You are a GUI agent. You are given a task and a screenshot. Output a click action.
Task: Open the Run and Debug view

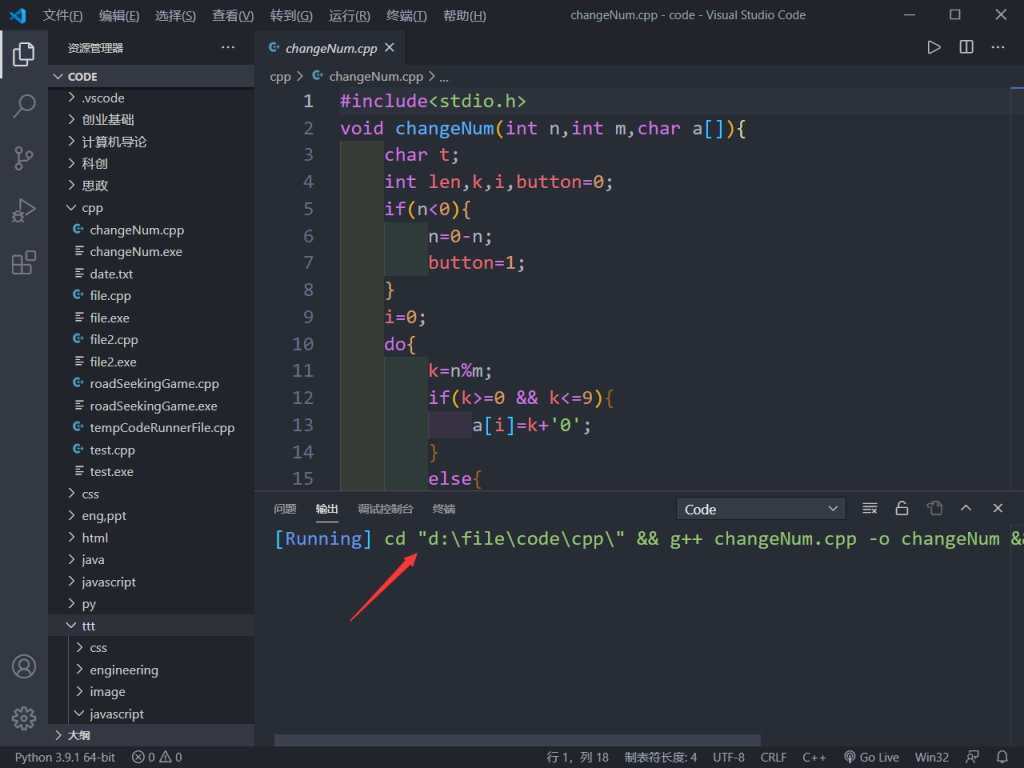click(24, 210)
